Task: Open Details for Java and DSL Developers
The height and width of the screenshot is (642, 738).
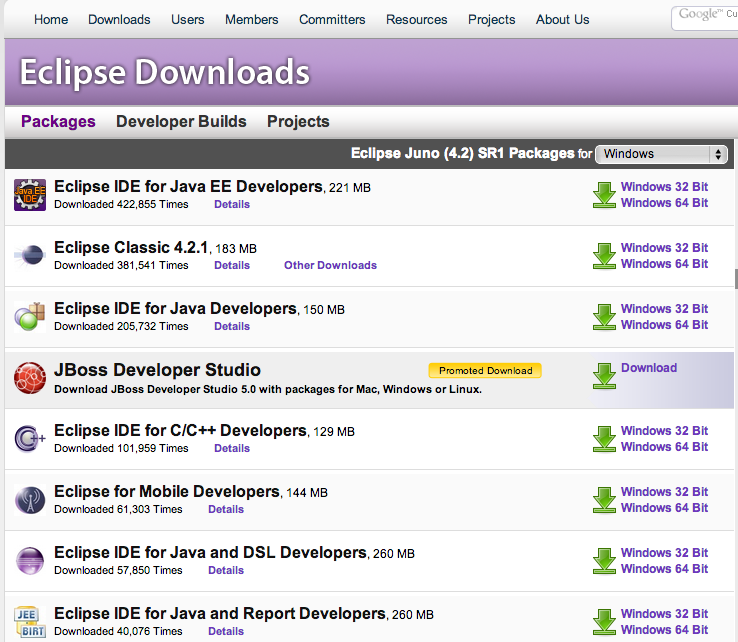Action: [226, 570]
